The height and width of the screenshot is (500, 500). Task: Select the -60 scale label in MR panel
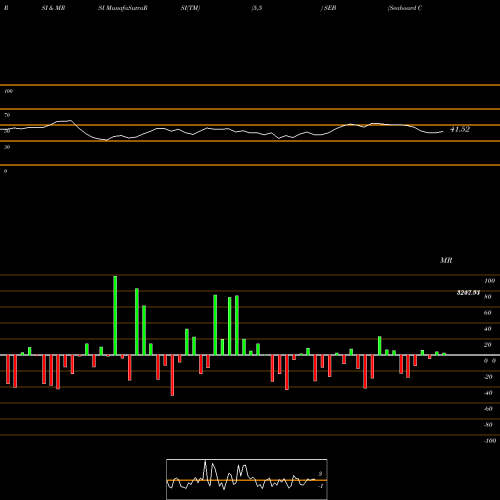pyautogui.click(x=488, y=409)
